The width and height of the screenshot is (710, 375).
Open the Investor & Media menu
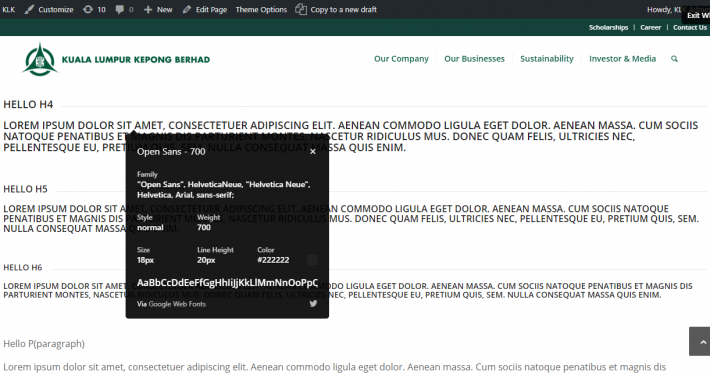[622, 59]
